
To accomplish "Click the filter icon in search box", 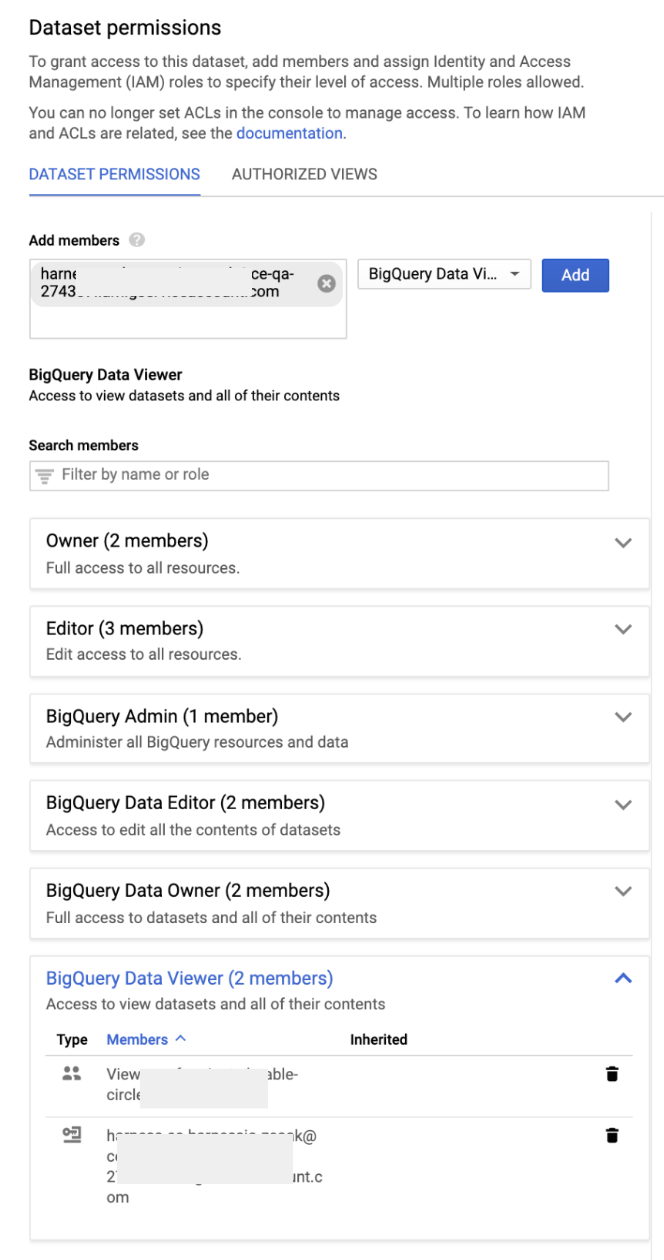I will [x=46, y=475].
